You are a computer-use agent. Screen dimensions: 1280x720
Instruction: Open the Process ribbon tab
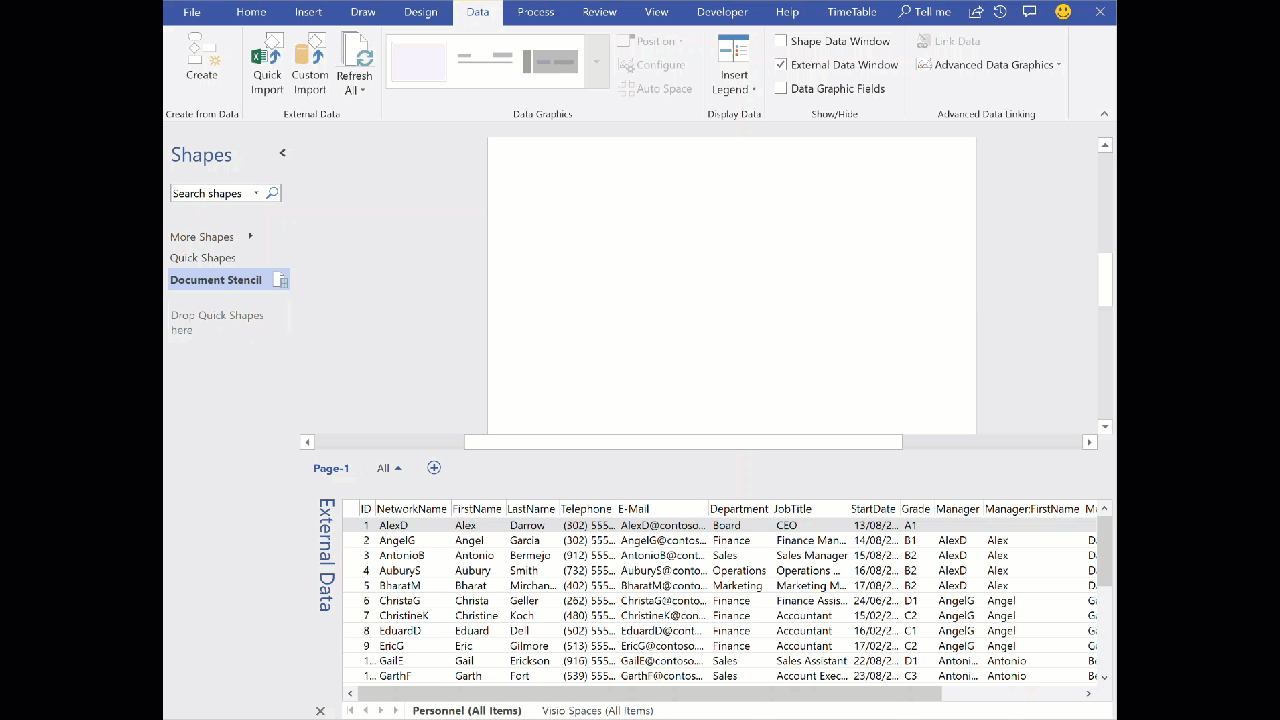(536, 12)
